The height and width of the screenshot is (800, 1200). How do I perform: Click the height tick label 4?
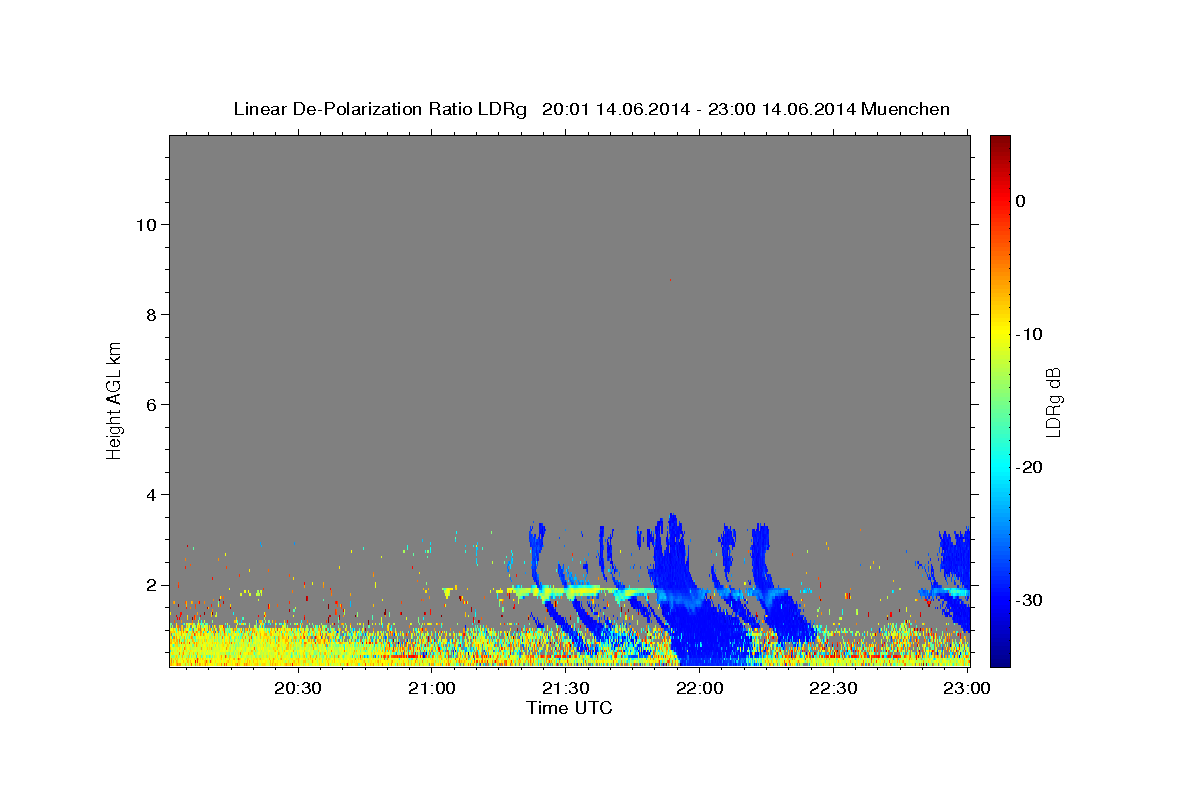152,495
